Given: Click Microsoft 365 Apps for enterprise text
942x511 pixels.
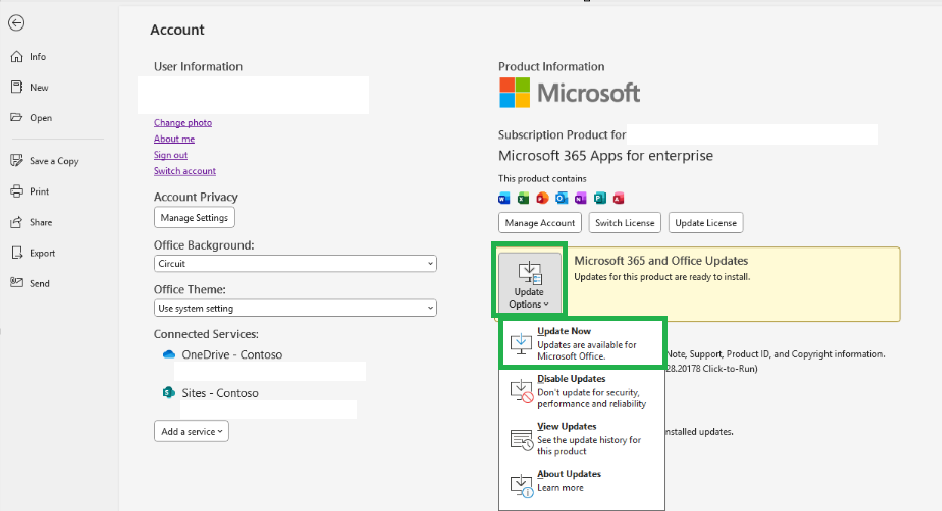Looking at the screenshot, I should click(x=605, y=156).
